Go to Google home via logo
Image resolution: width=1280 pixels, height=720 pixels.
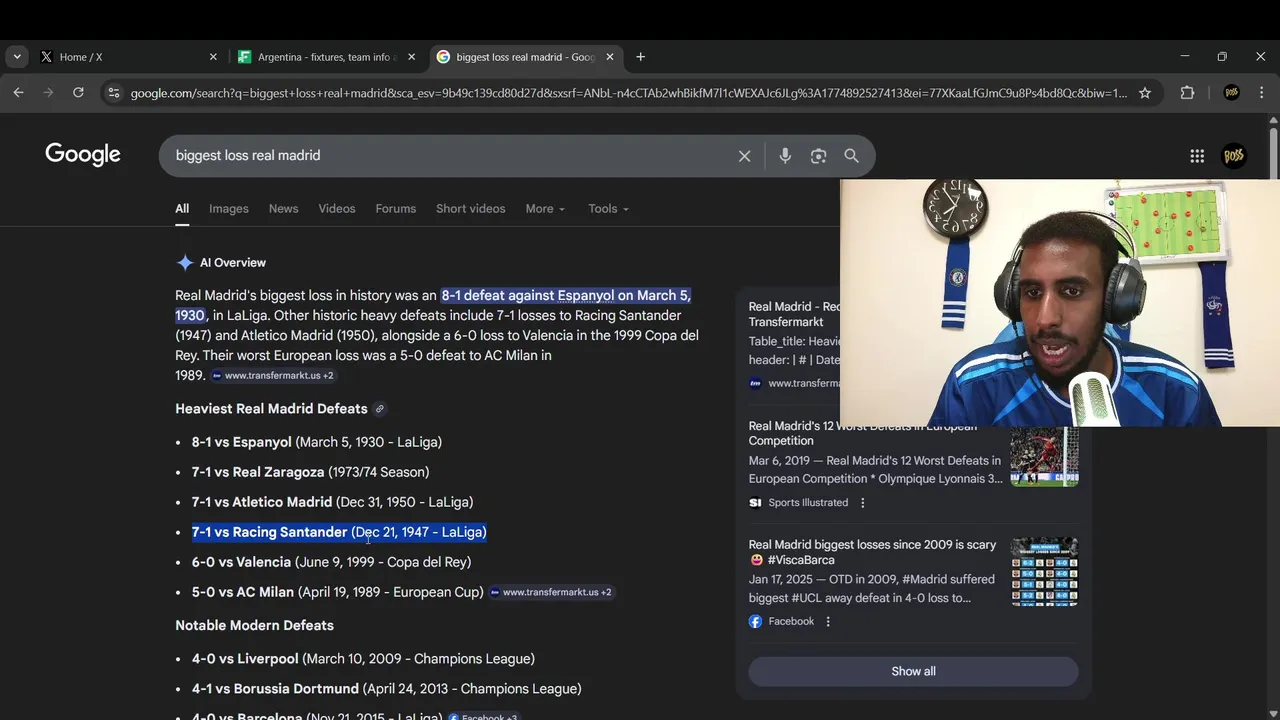point(83,155)
